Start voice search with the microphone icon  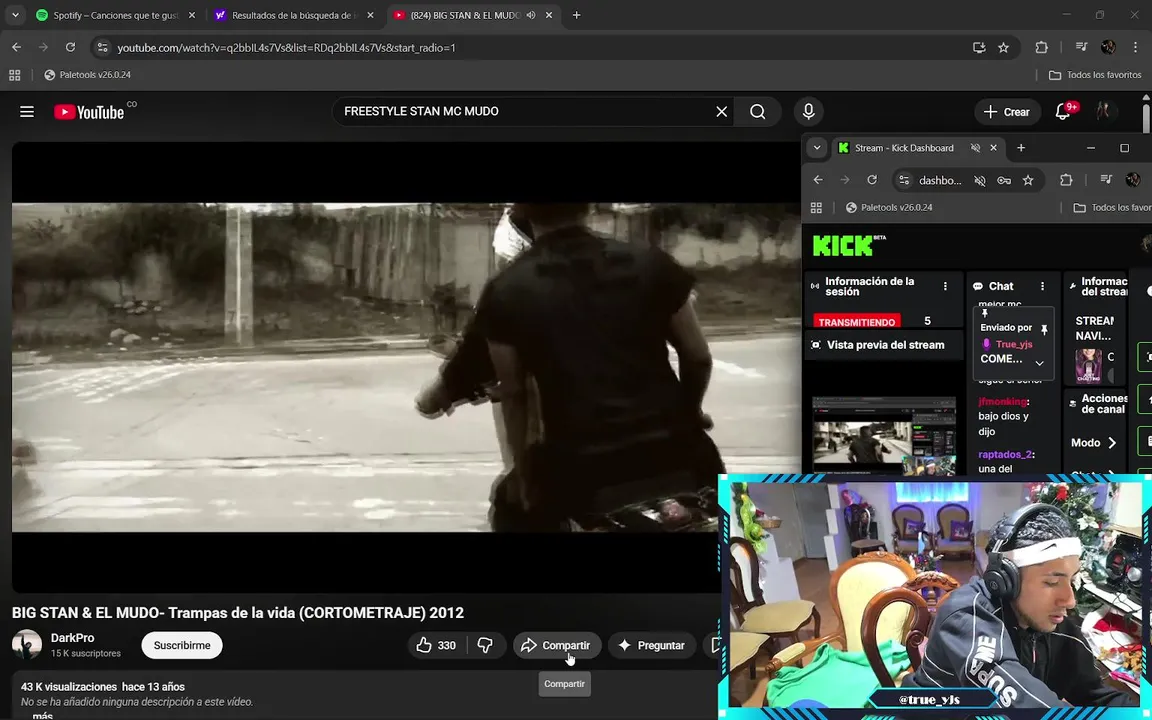(808, 112)
